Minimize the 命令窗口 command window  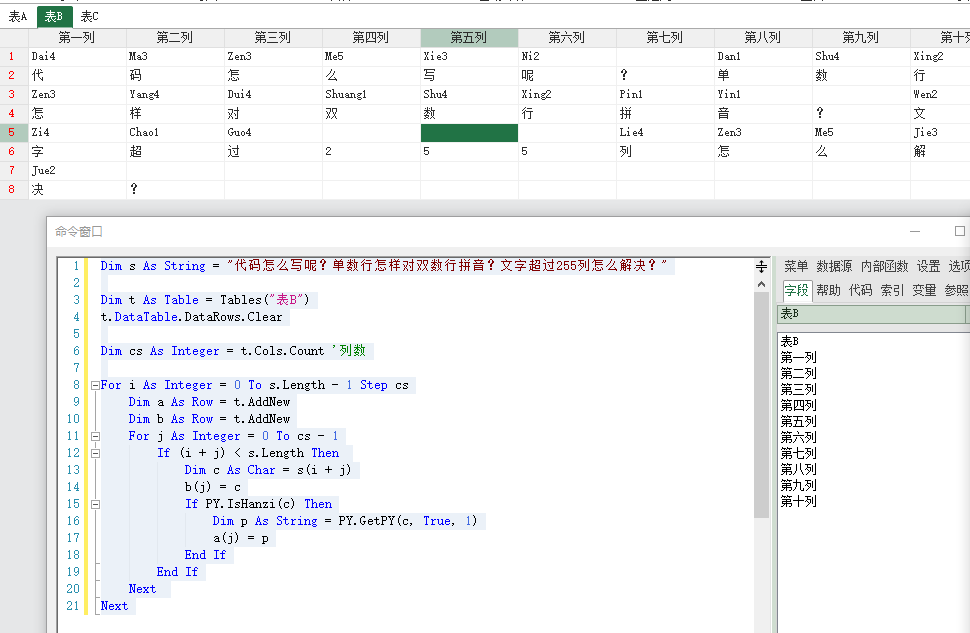click(915, 231)
